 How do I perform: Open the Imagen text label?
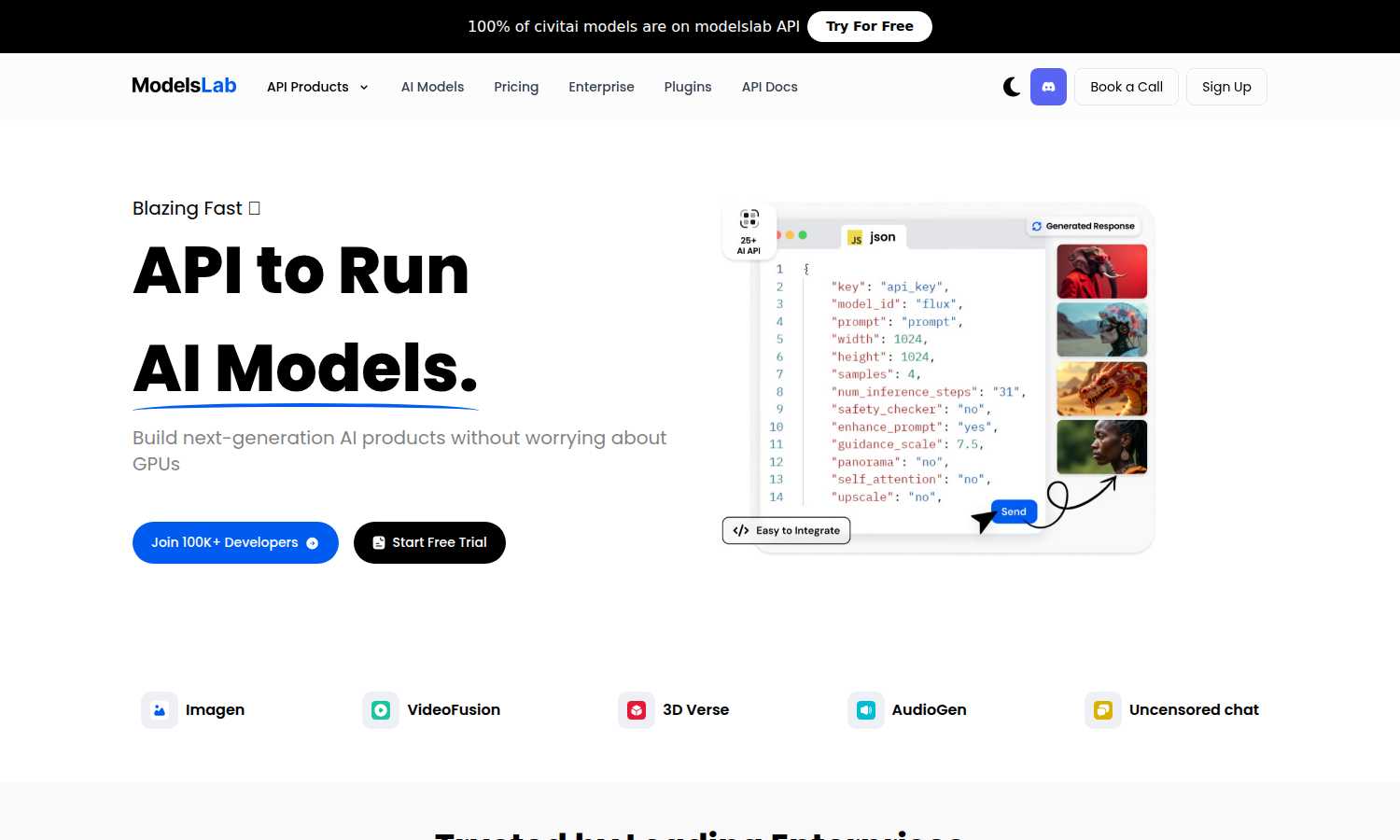pos(215,710)
